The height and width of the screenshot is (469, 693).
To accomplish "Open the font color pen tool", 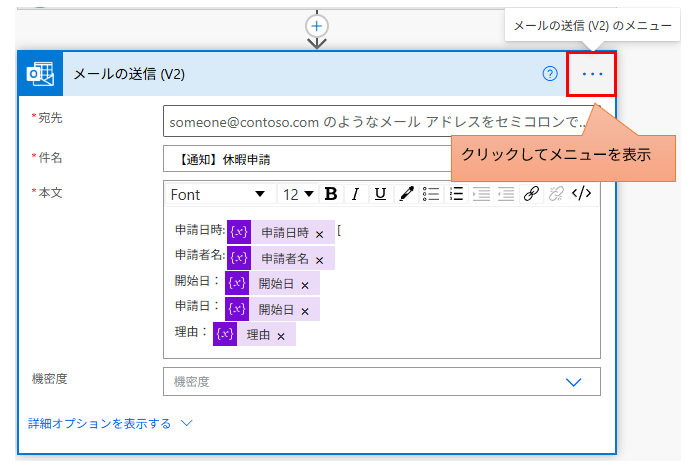I will pos(406,194).
